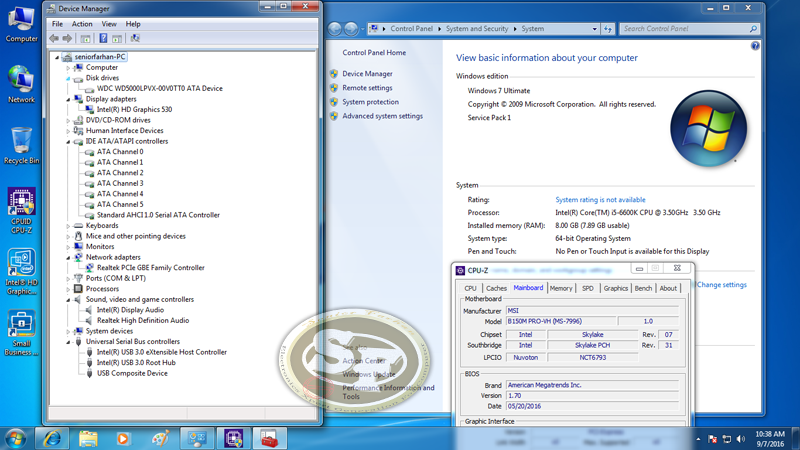The width and height of the screenshot is (800, 450).
Task: Collapse the Network adapters node
Action: pos(68,258)
